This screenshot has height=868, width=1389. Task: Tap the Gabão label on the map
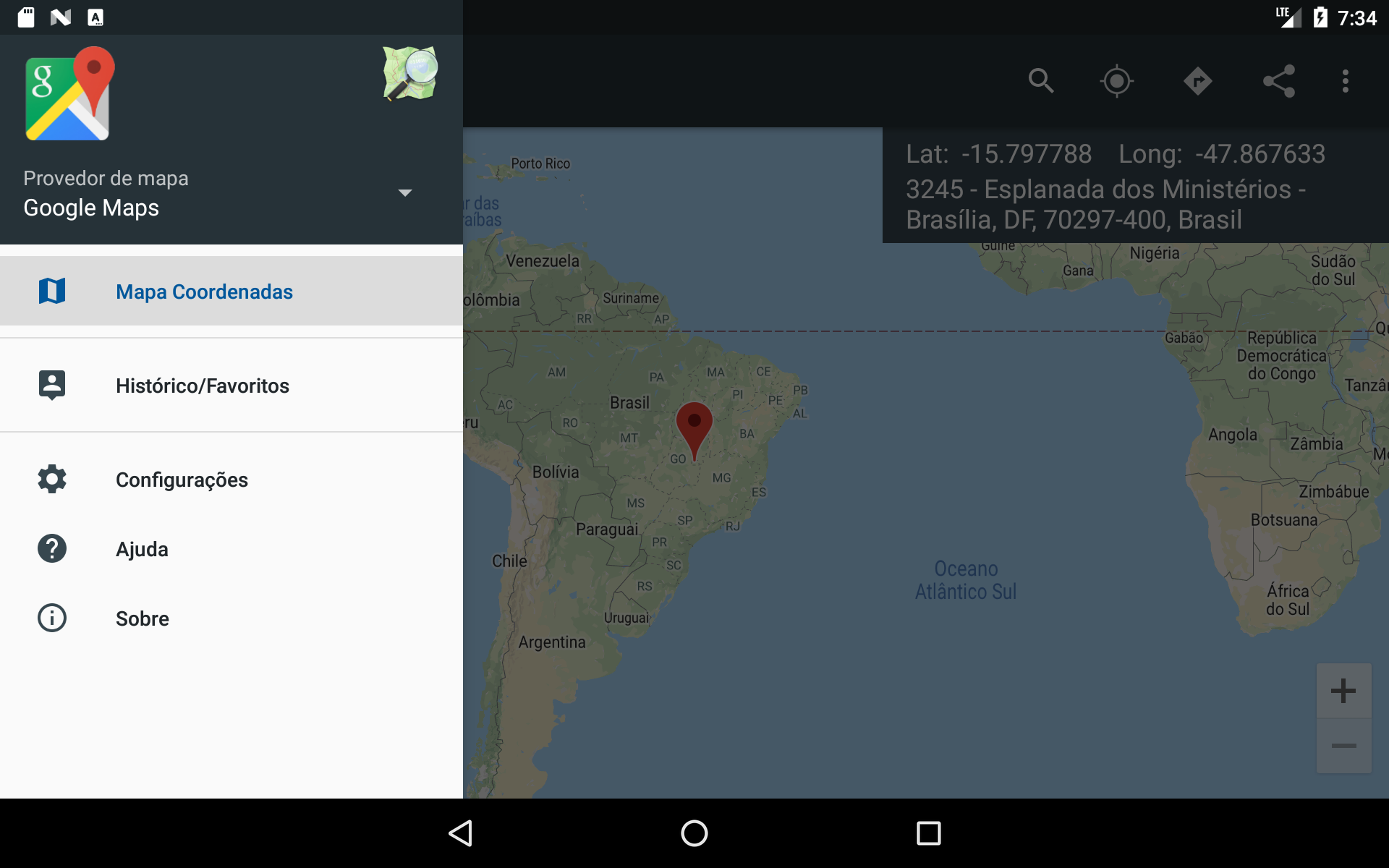[x=1184, y=338]
